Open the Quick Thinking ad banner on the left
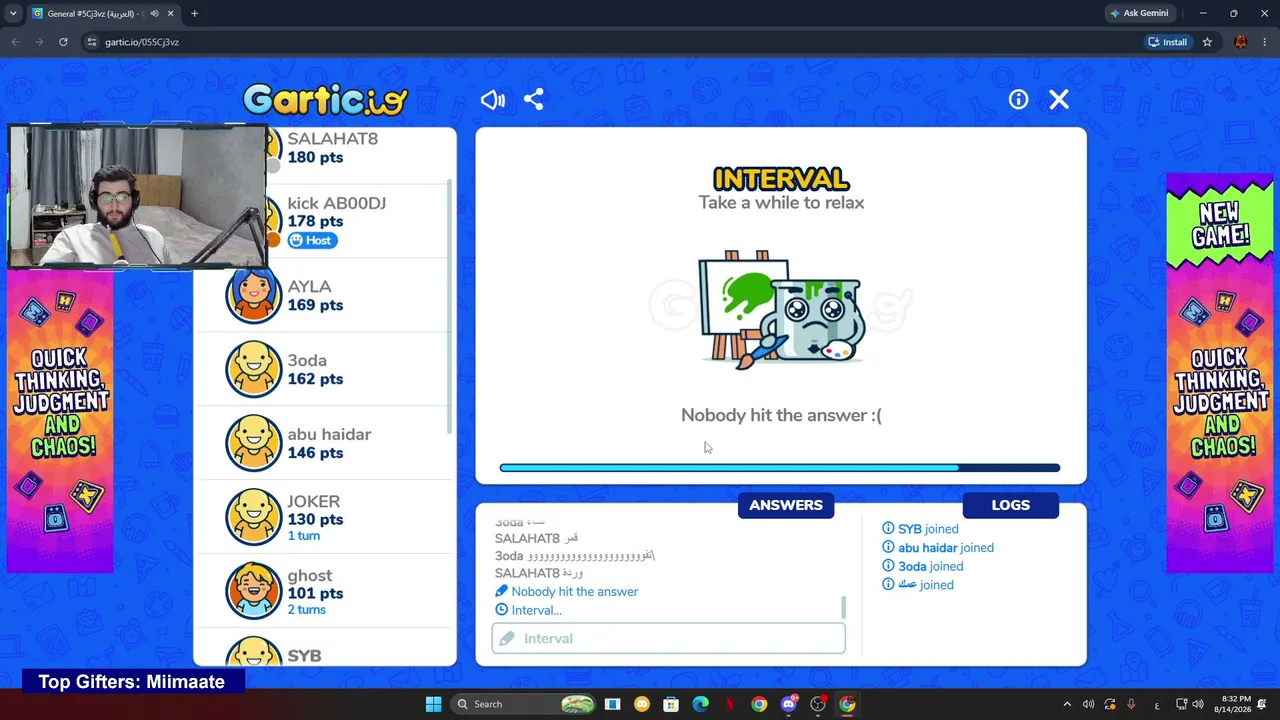 (60, 420)
